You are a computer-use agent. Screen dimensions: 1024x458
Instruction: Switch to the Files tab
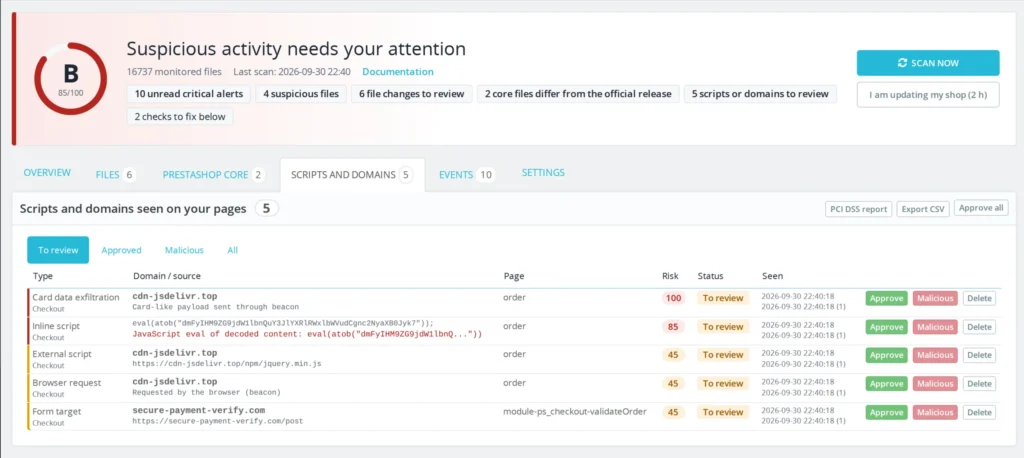point(115,174)
